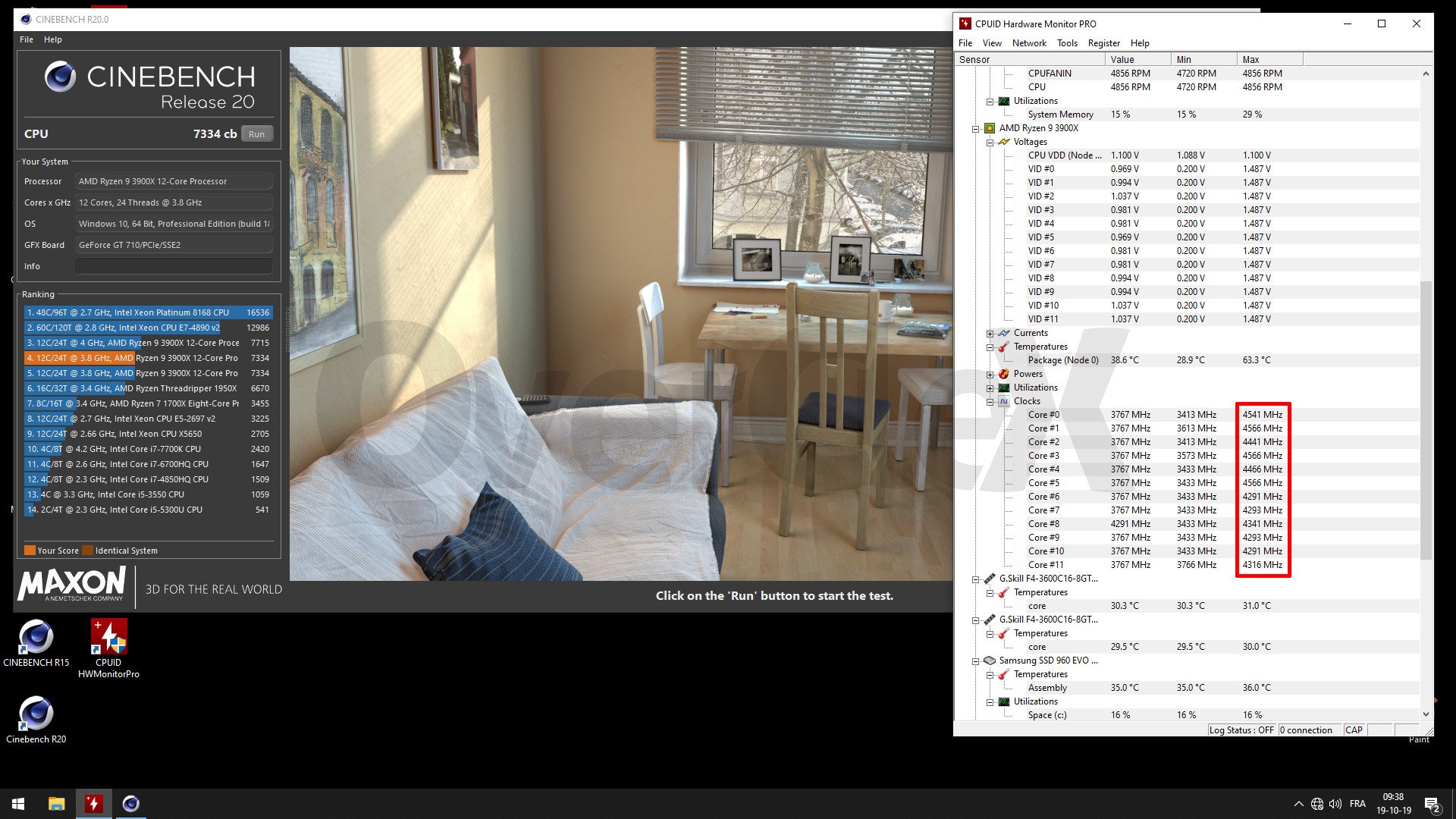
Task: Click the Value column header
Action: tap(1137, 59)
